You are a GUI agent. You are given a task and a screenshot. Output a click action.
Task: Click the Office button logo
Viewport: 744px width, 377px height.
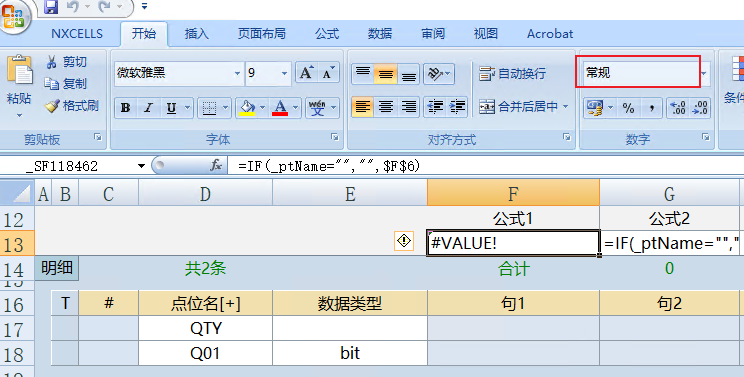point(14,16)
